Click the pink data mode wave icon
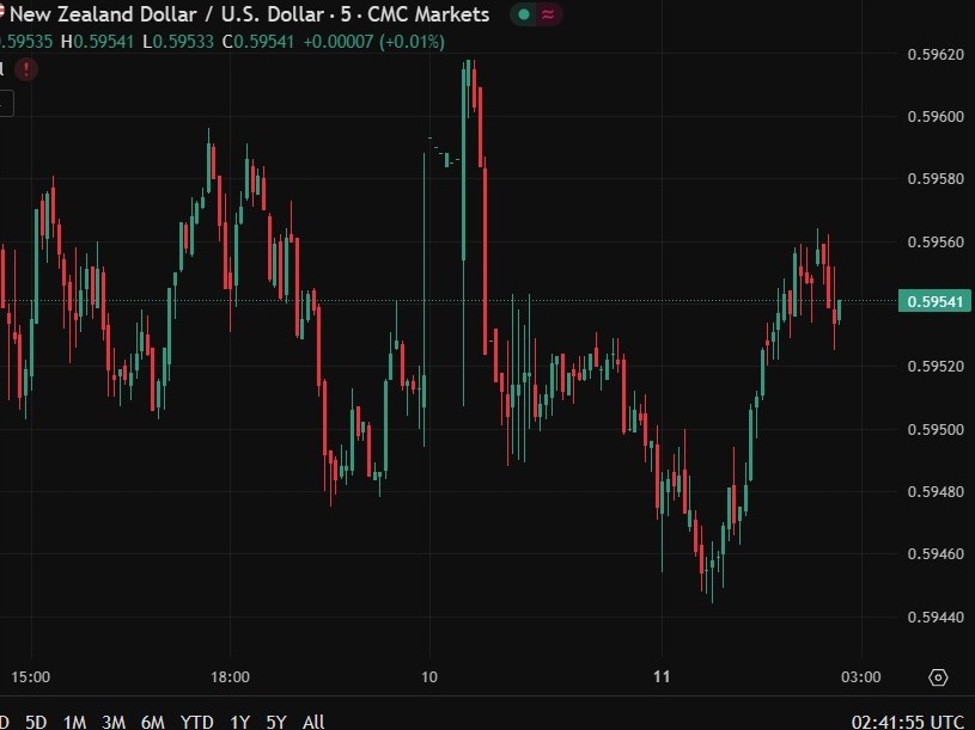 (549, 15)
